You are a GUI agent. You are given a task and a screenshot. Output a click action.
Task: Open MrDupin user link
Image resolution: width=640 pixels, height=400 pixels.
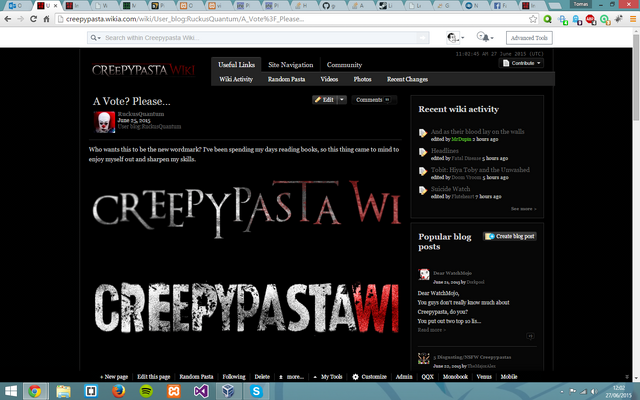(461, 139)
